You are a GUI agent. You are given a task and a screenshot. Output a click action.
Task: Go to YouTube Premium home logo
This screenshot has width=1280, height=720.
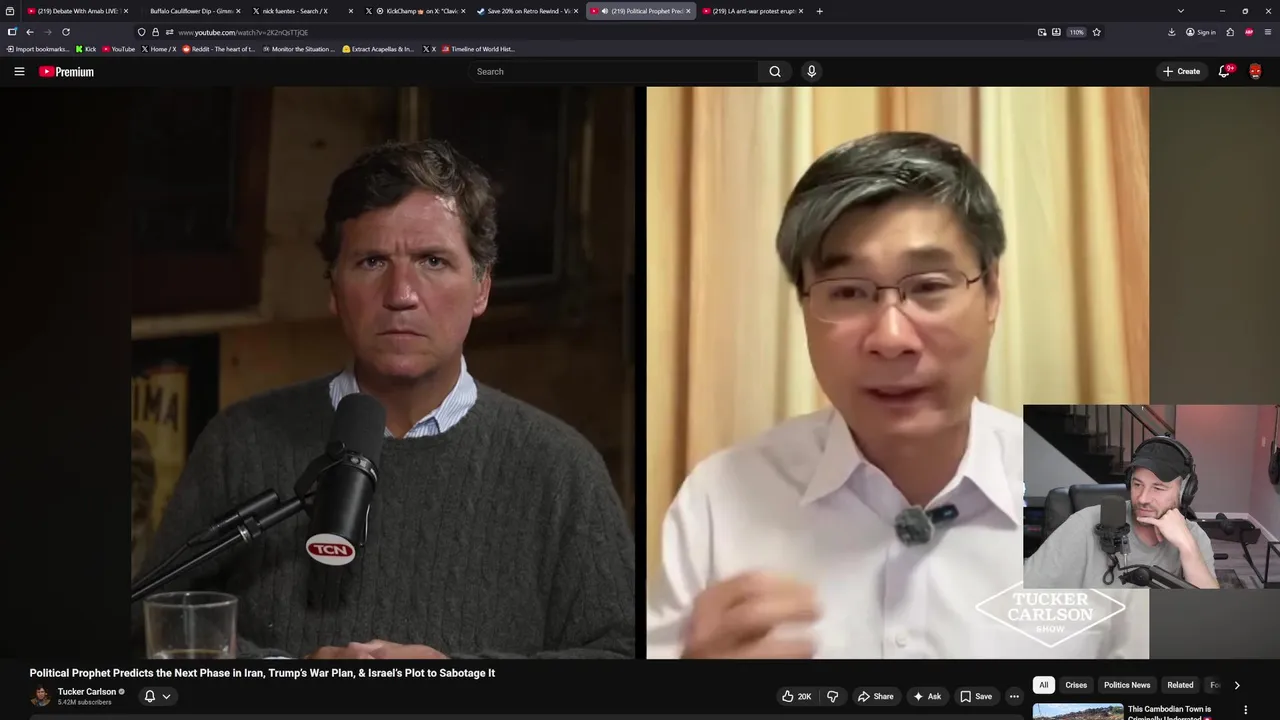(66, 71)
